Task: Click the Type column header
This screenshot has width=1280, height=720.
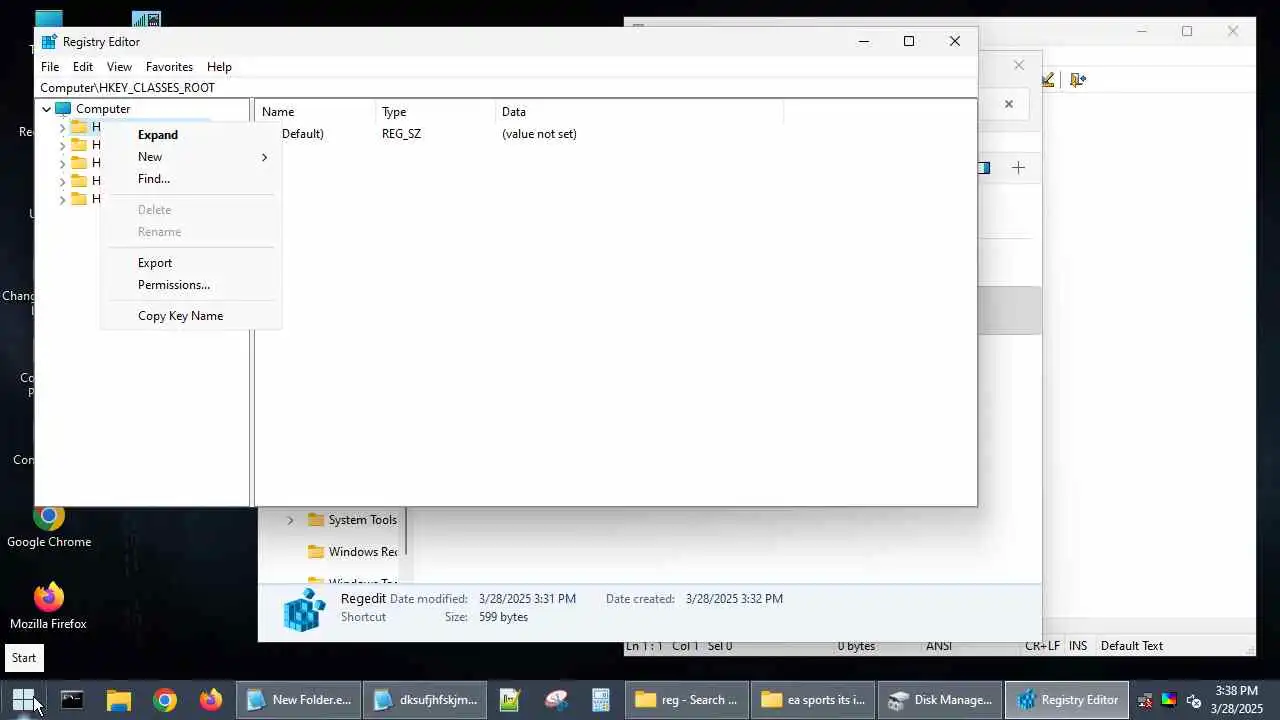Action: click(x=436, y=112)
